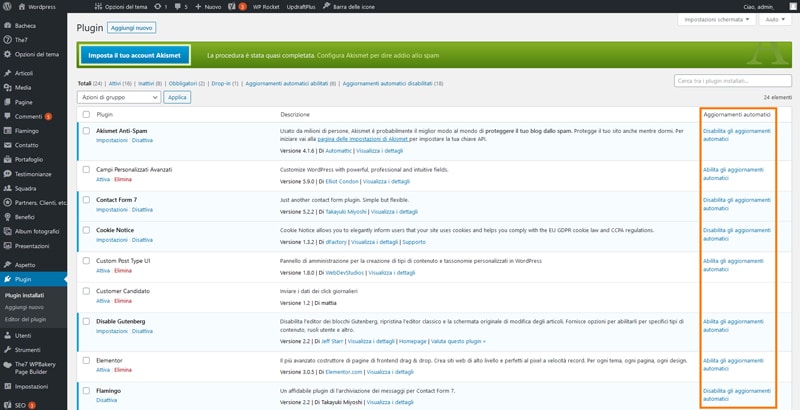800x410 pixels.
Task: Check the Elementor plugin checkbox
Action: [x=86, y=360]
